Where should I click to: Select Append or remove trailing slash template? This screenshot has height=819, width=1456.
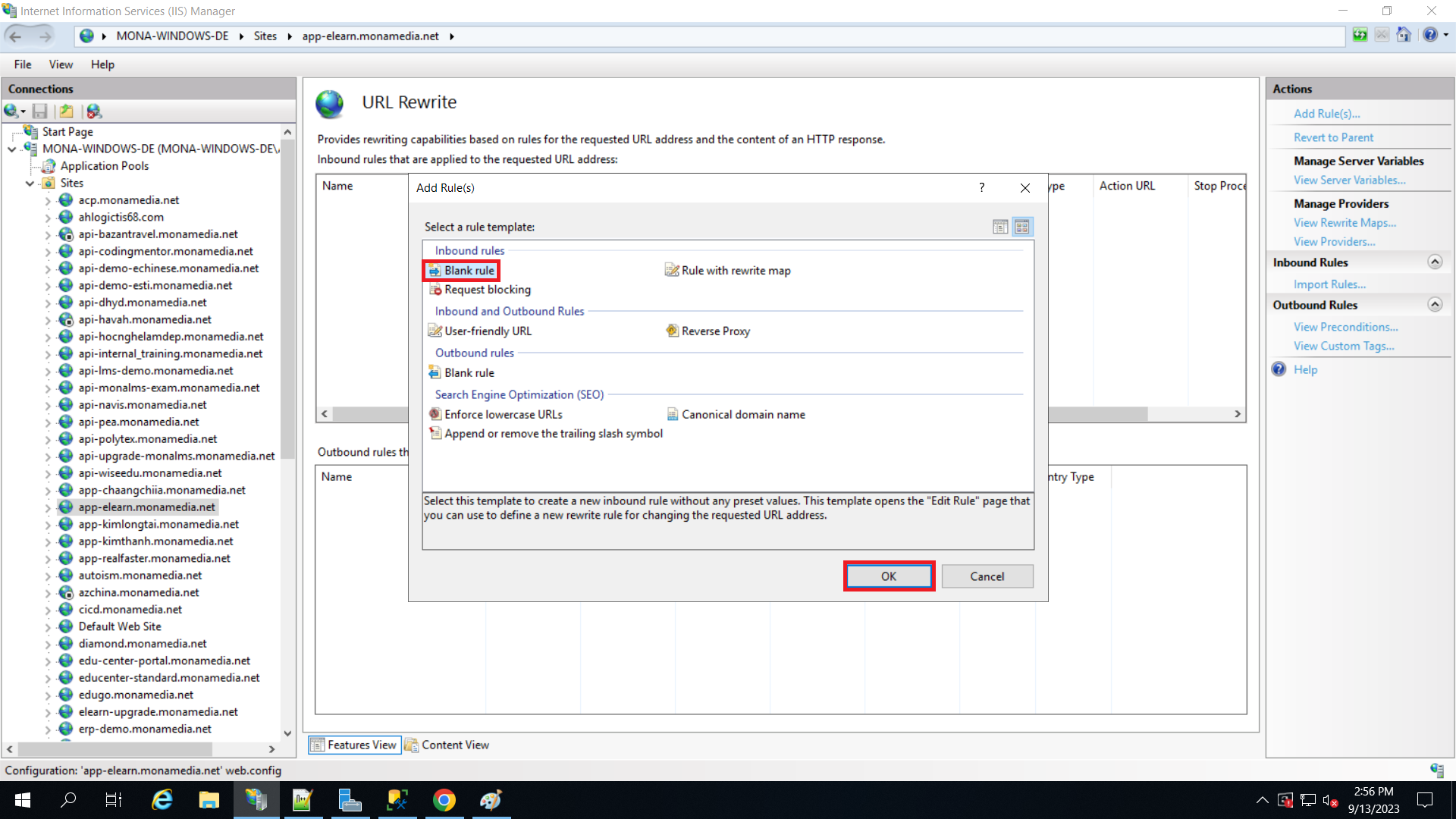coord(546,434)
